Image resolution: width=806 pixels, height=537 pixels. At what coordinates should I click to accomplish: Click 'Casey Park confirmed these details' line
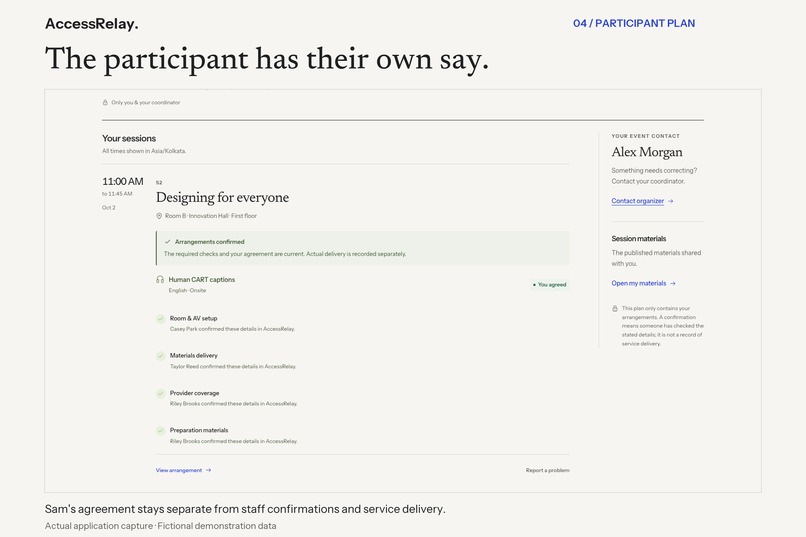pyautogui.click(x=232, y=329)
